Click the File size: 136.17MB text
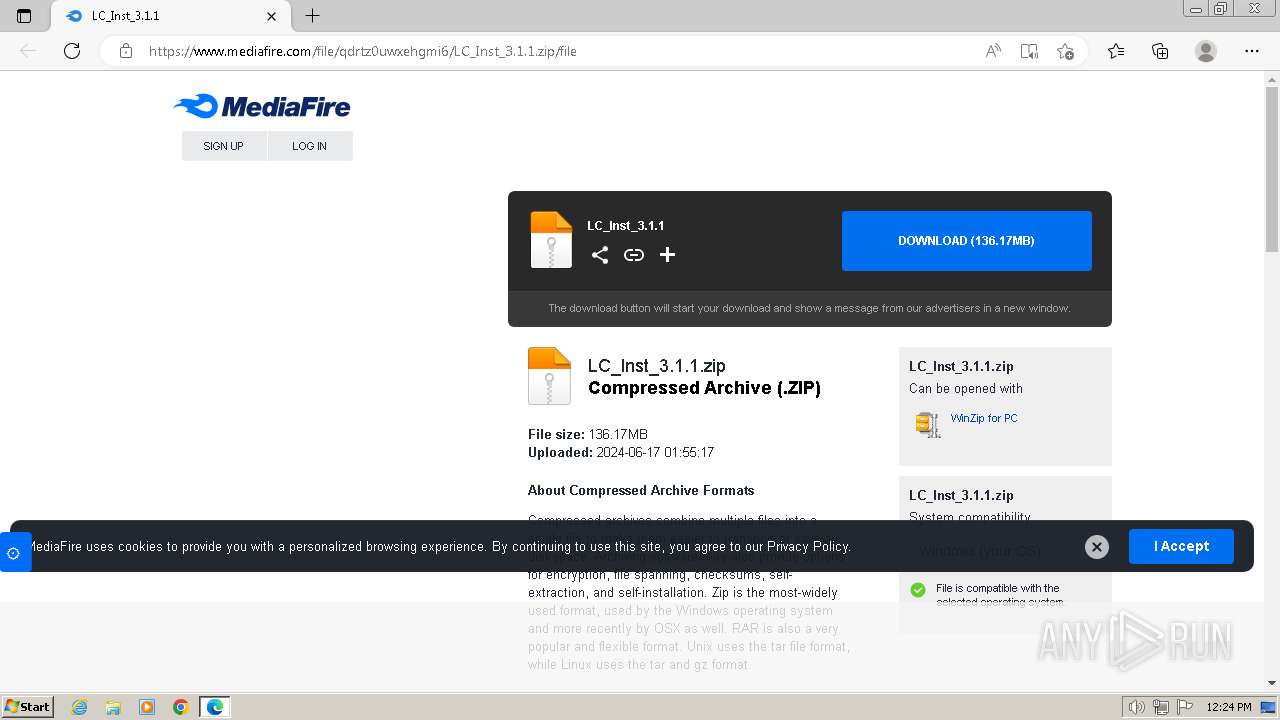1280x720 pixels. (x=588, y=434)
